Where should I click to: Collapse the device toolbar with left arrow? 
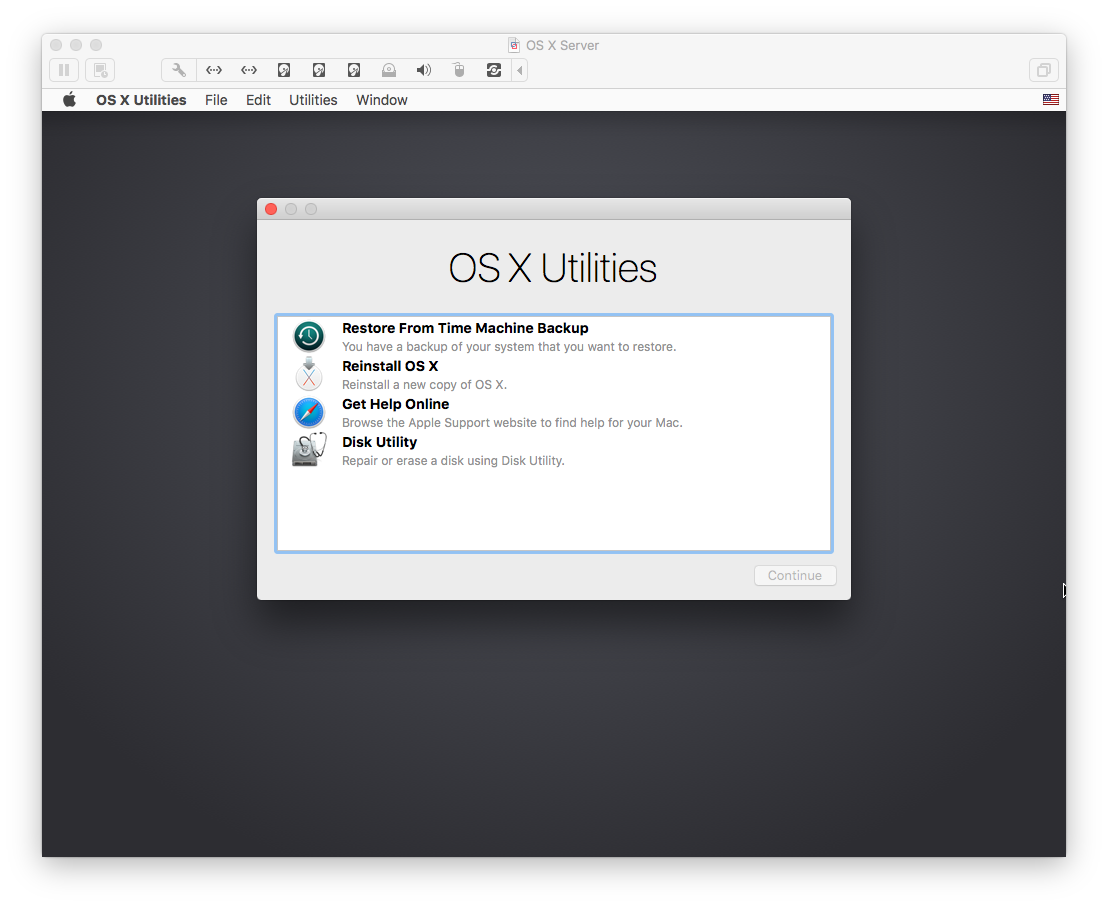coord(520,70)
